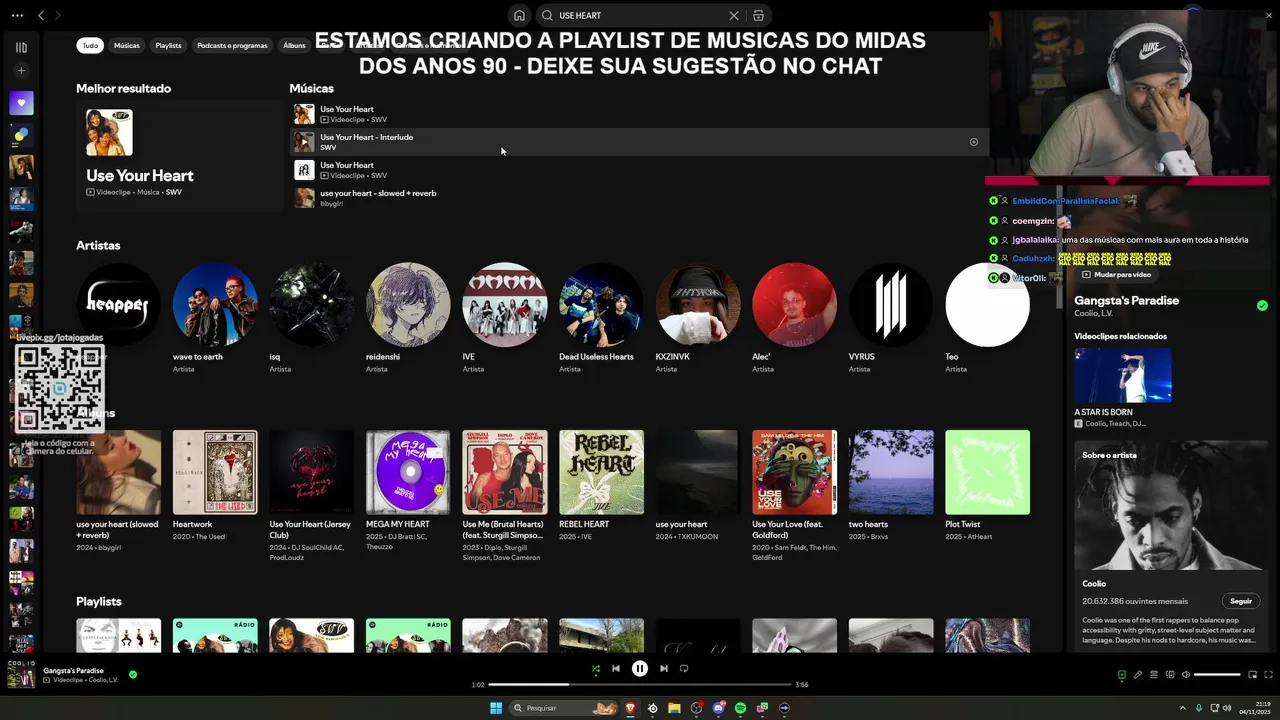The image size is (1280, 720).
Task: Open the mini player icon
Action: click(x=1253, y=675)
